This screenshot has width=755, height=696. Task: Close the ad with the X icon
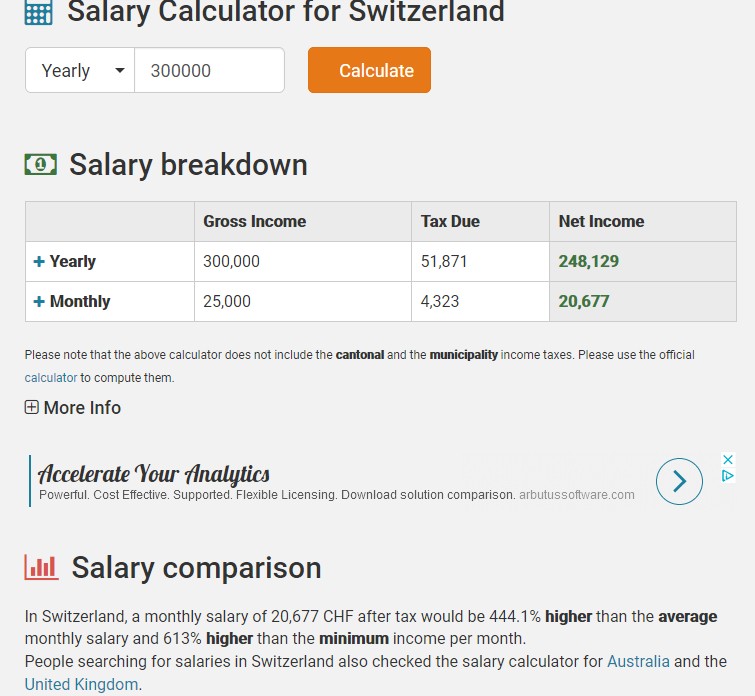(x=728, y=459)
